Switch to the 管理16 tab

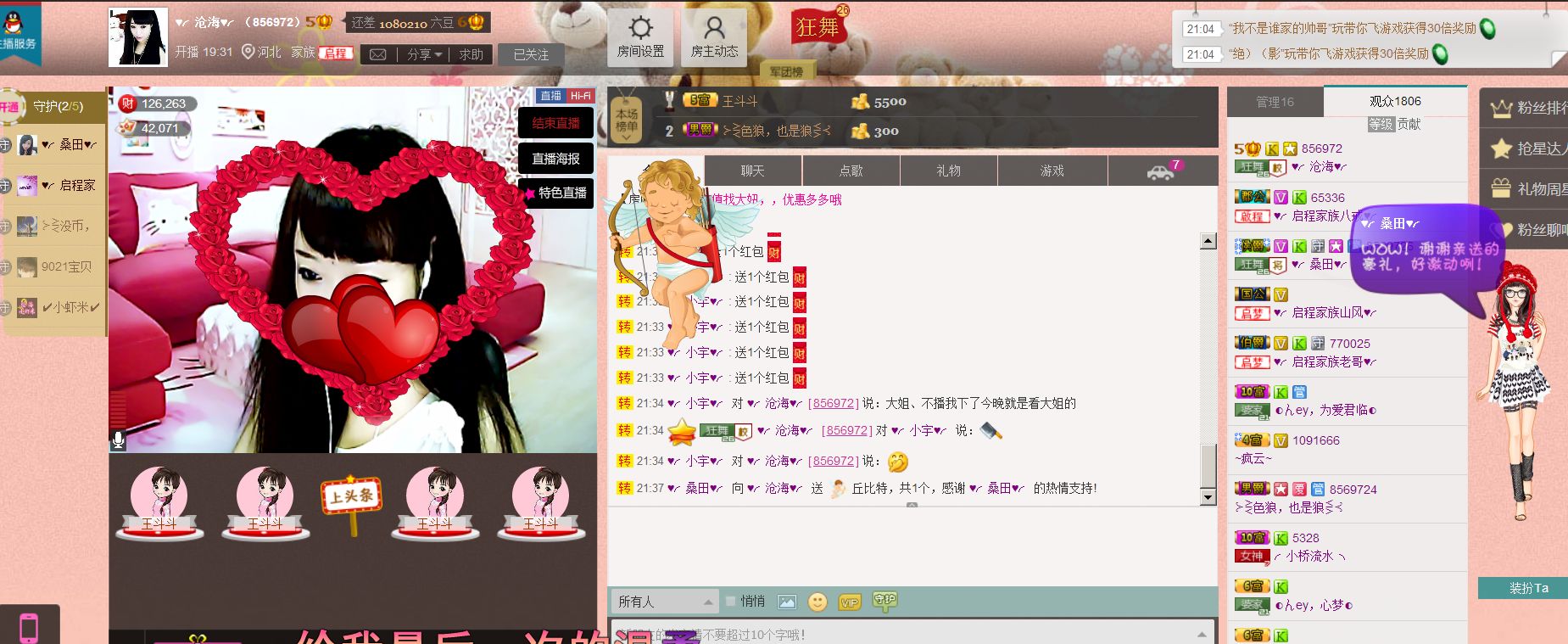[1275, 102]
